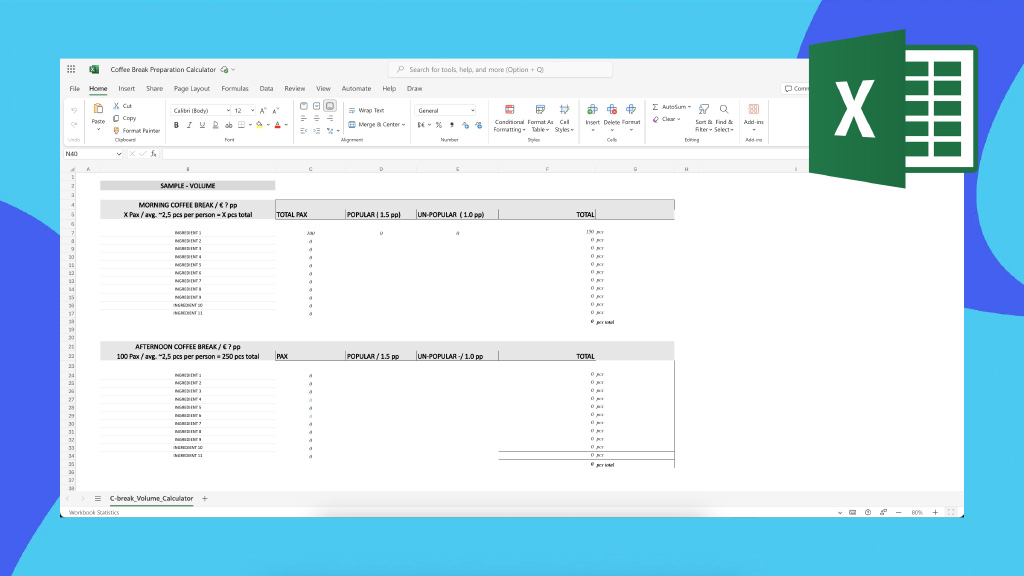Toggle top vertical alignment
Image resolution: width=1024 pixels, height=576 pixels.
point(304,106)
